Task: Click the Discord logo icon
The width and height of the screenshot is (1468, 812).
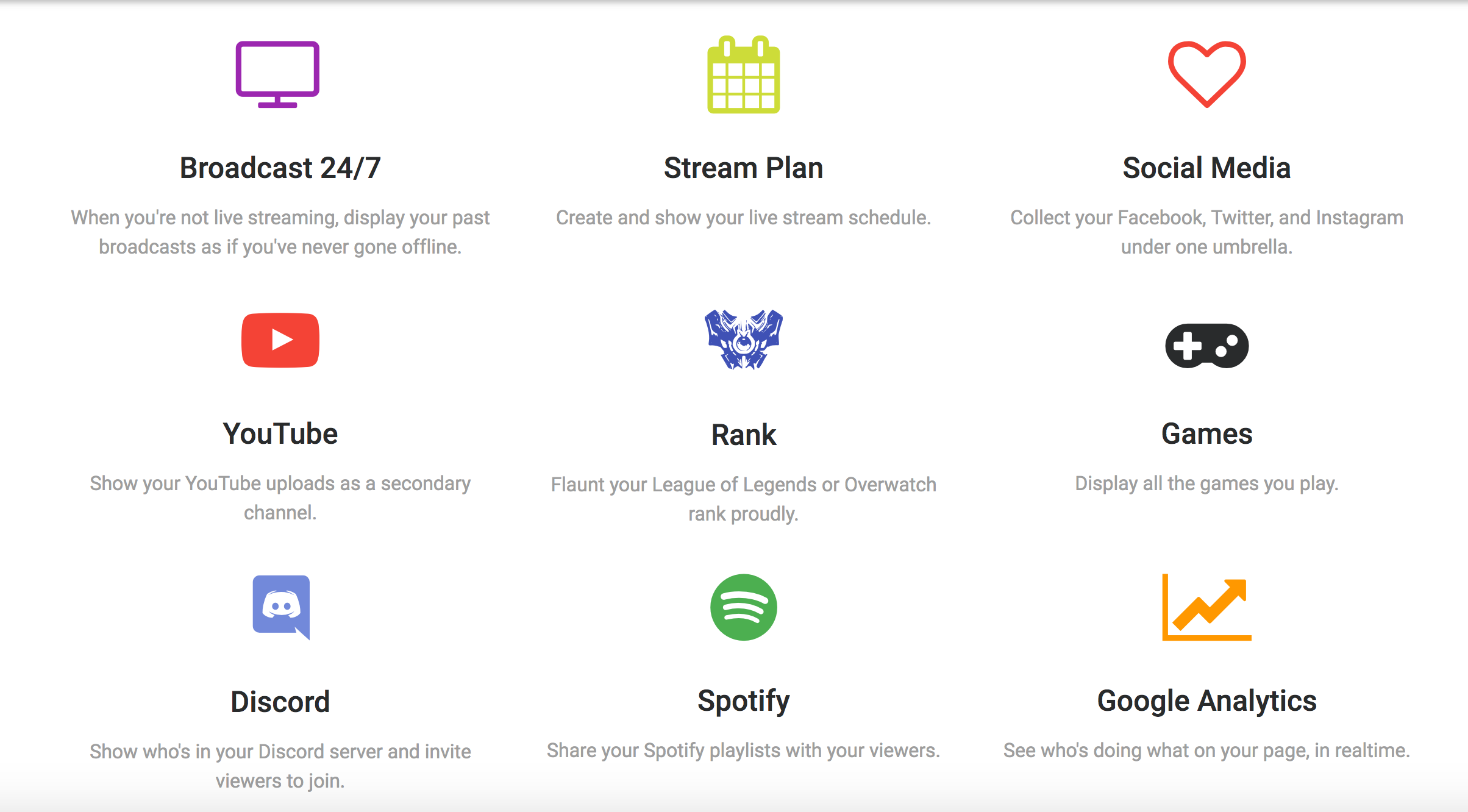Action: click(281, 607)
